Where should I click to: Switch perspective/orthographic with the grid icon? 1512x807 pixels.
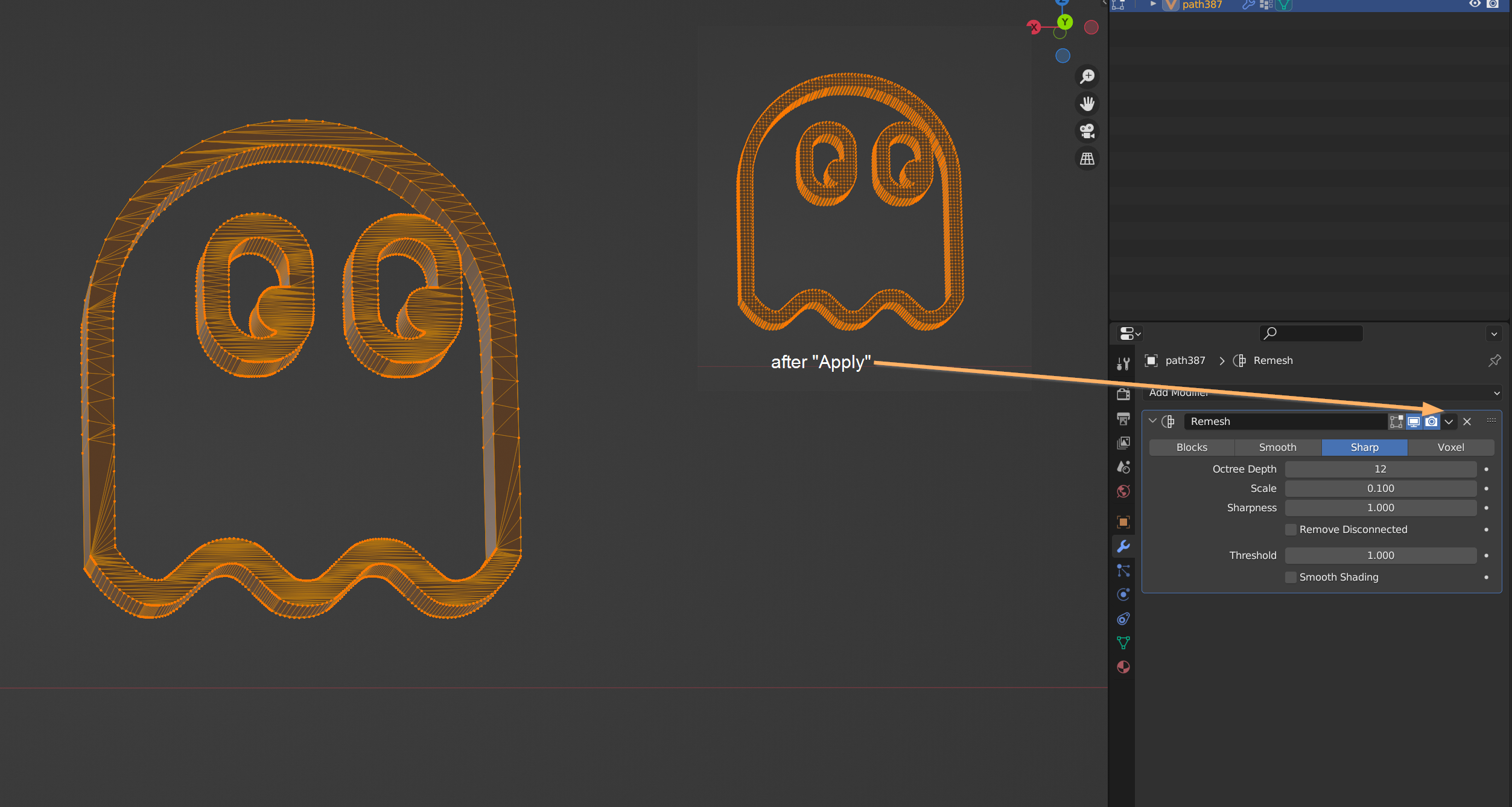(1087, 158)
